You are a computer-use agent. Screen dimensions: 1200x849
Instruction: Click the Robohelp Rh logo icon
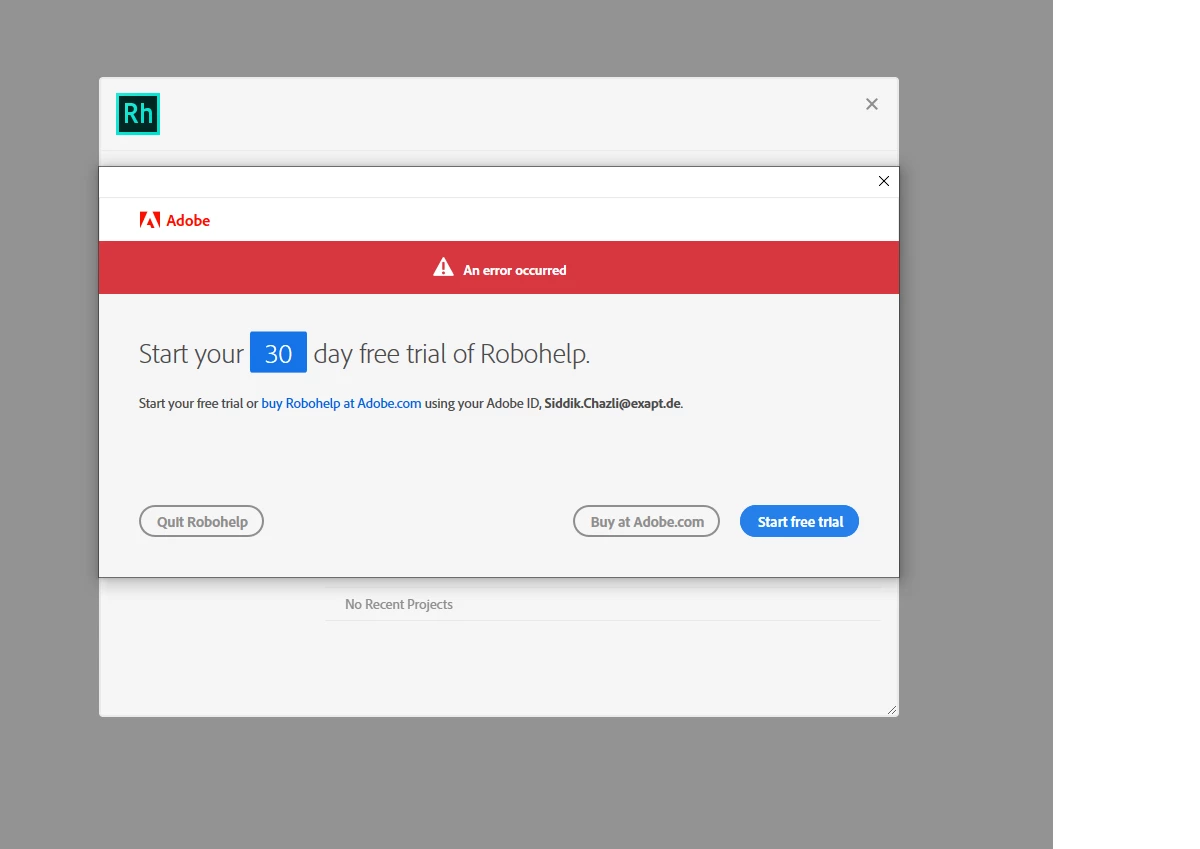[x=138, y=114]
